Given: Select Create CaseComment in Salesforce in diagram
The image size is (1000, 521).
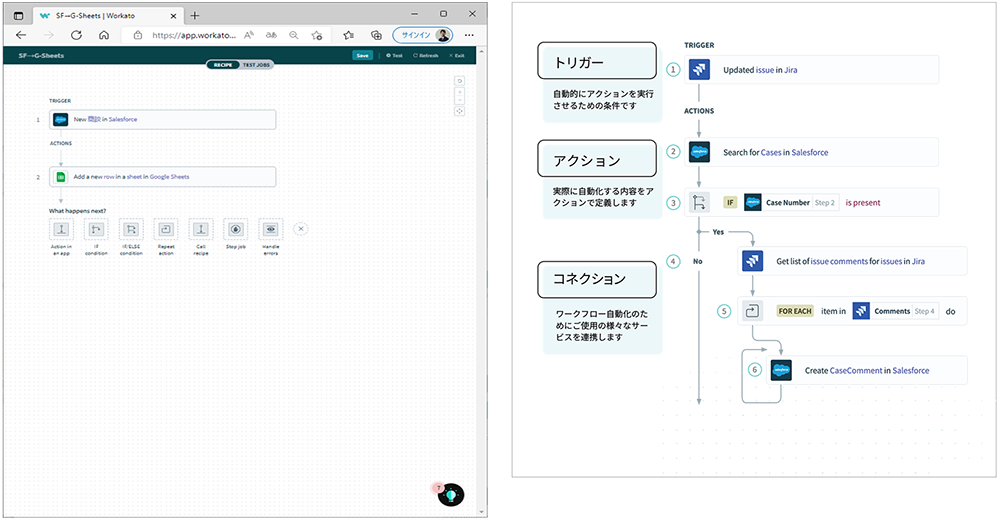Looking at the screenshot, I should pyautogui.click(x=867, y=370).
